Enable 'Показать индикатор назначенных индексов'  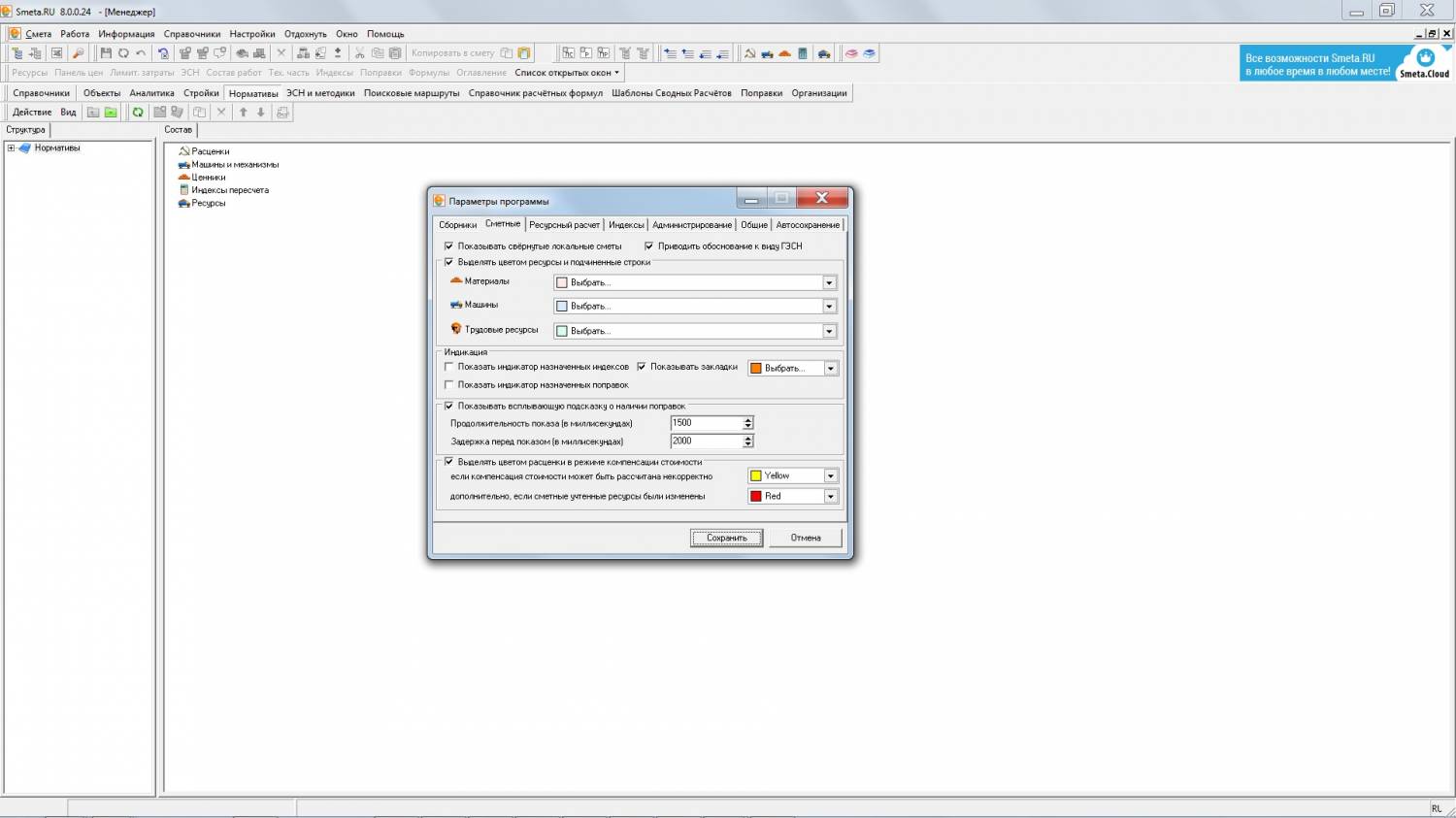pyautogui.click(x=448, y=367)
